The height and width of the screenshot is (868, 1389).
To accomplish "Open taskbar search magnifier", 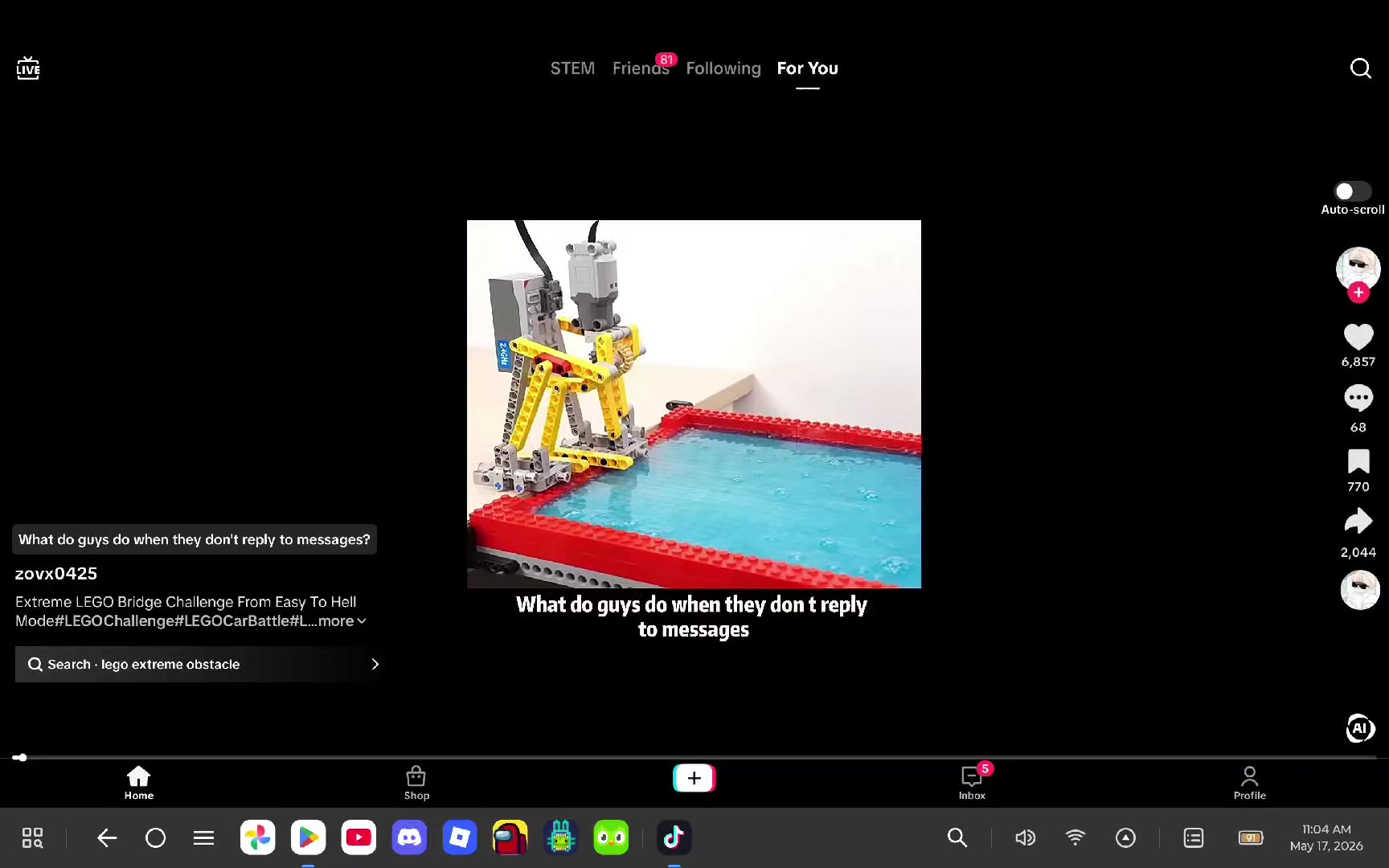I will 957,838.
